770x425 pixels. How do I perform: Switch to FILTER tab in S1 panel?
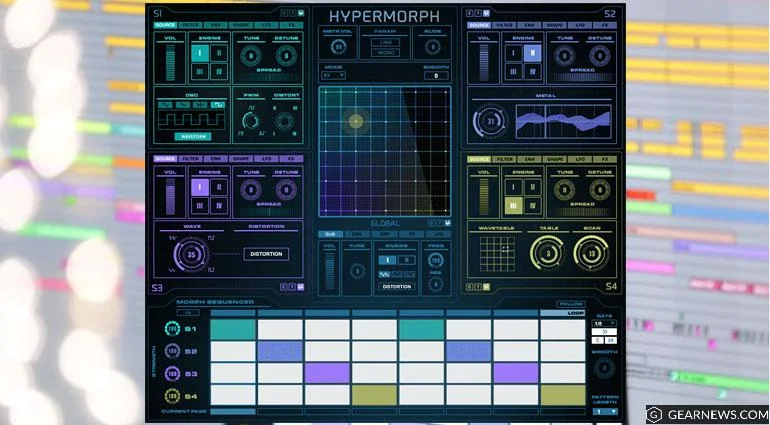pos(191,25)
